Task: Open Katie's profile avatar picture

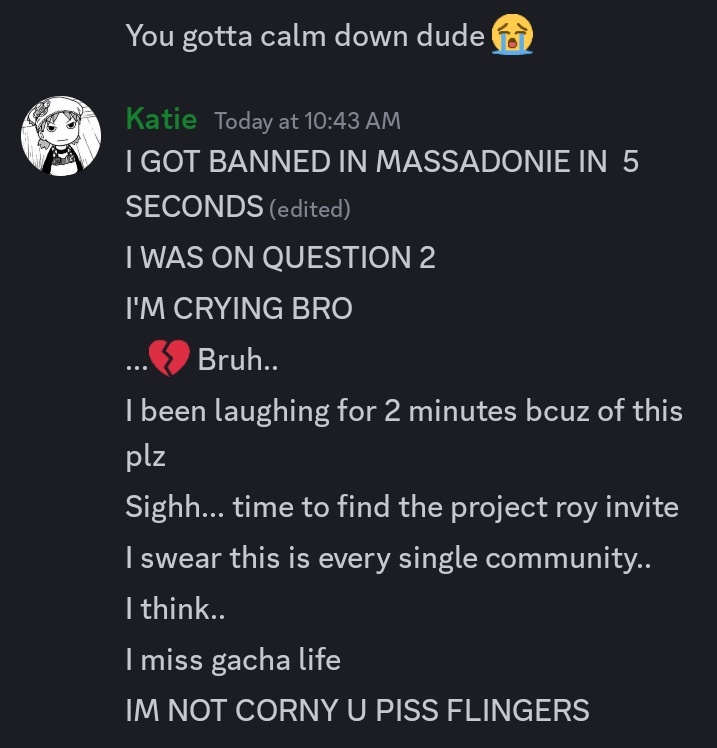Action: [61, 136]
